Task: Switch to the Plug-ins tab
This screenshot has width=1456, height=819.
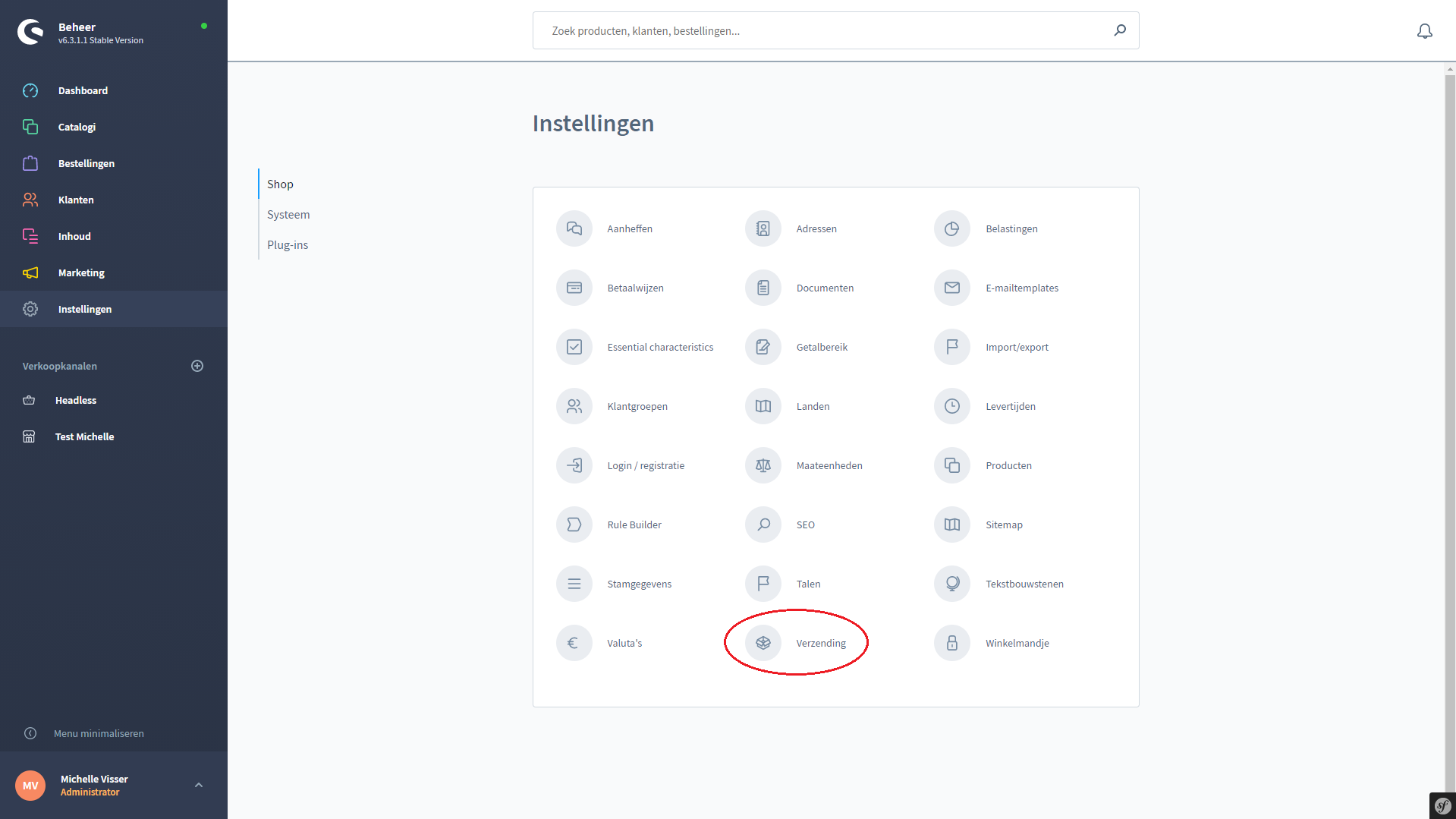Action: tap(288, 245)
